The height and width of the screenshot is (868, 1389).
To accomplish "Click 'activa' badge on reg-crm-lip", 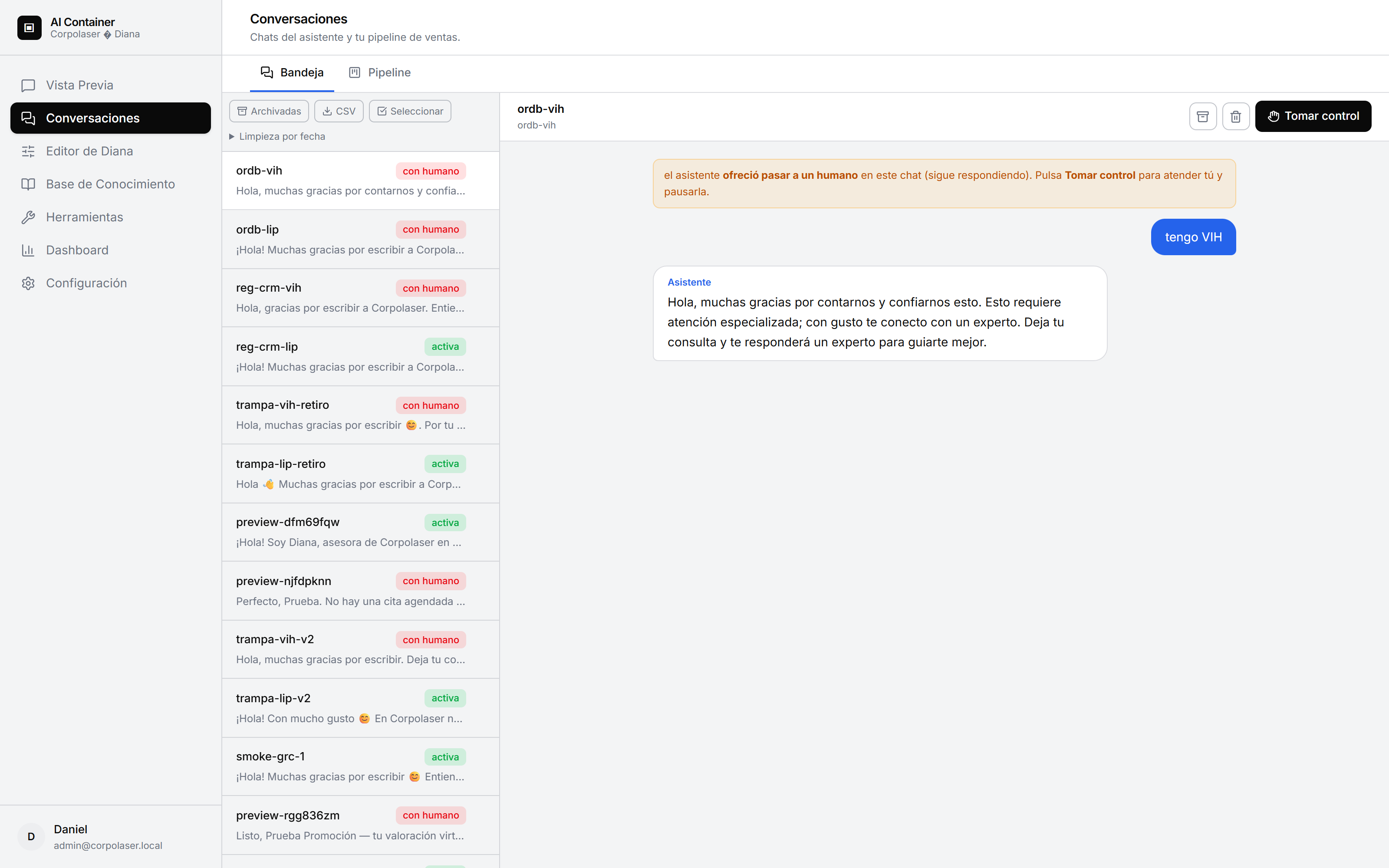I will [x=445, y=347].
